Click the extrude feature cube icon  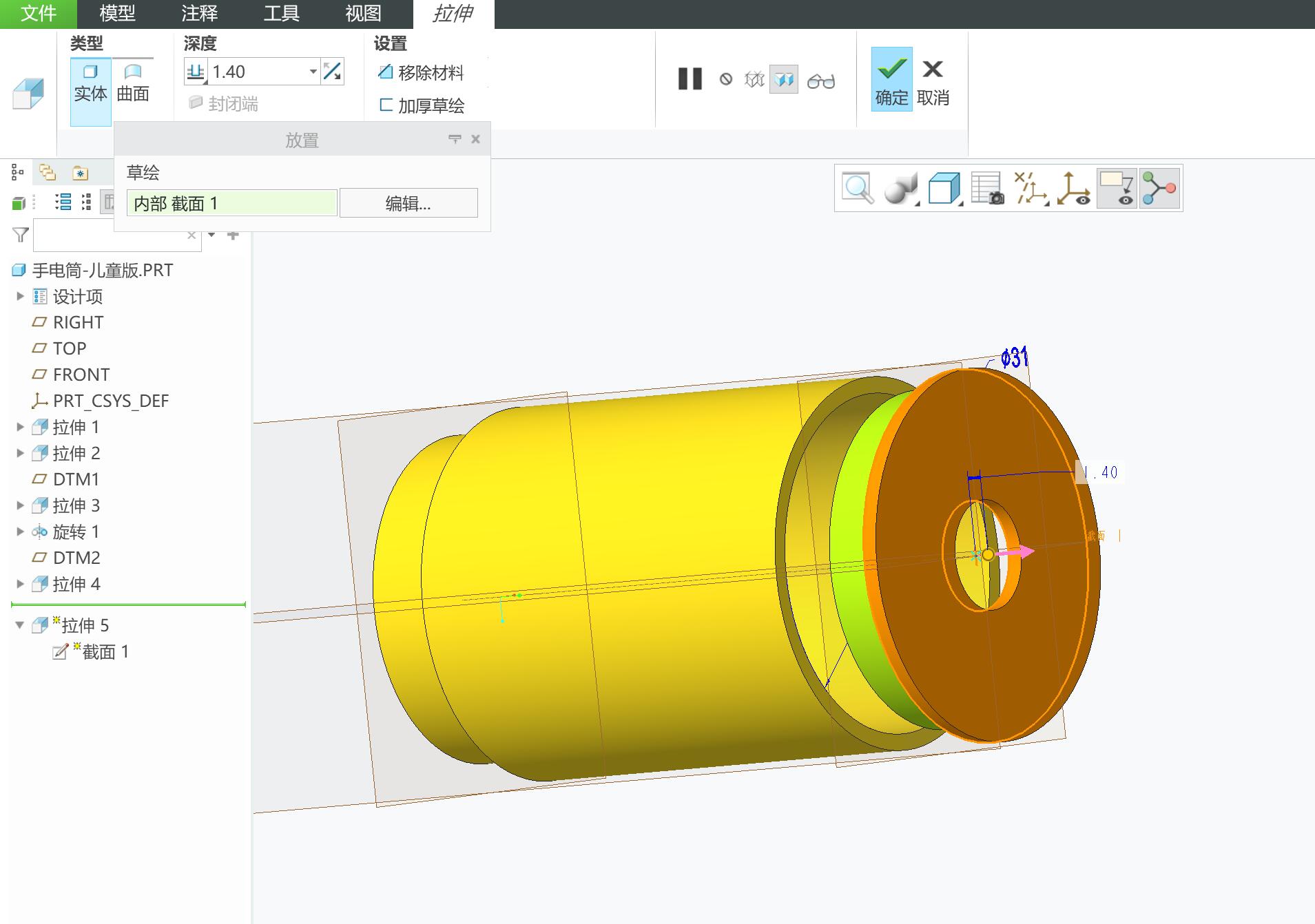[28, 93]
